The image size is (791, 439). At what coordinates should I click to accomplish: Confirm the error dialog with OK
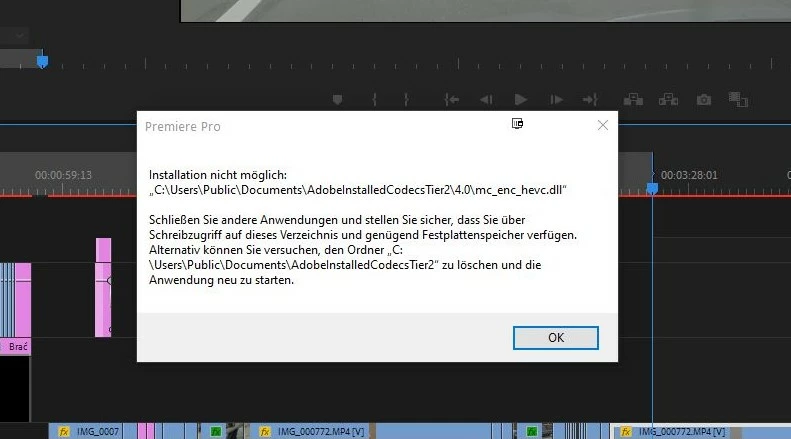pyautogui.click(x=555, y=338)
